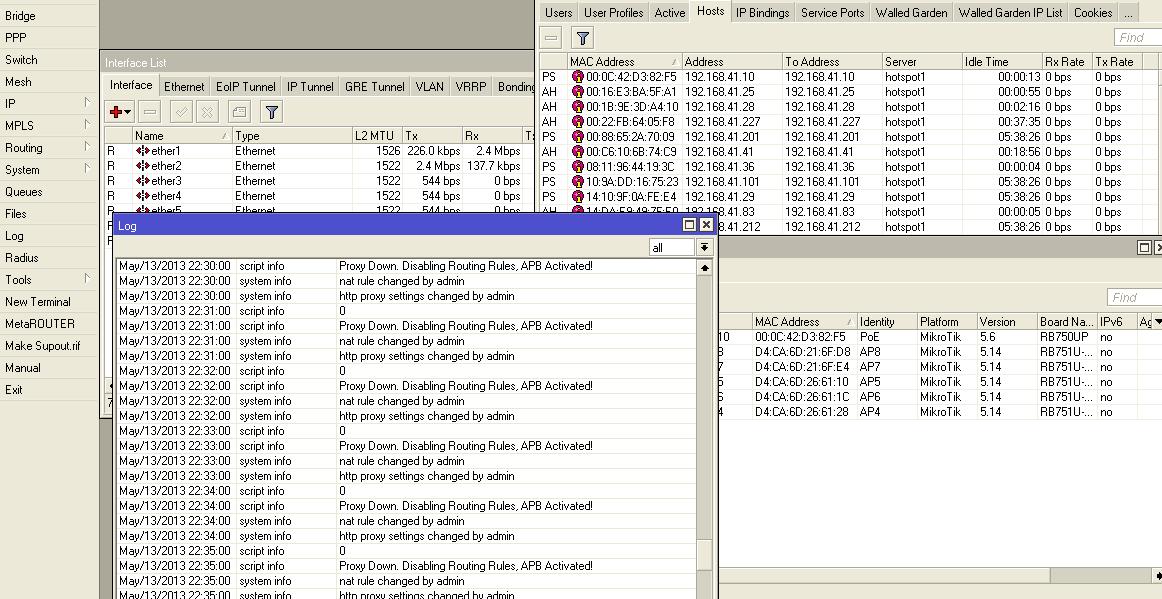The image size is (1162, 599).
Task: Switch to the Walled Garden tab
Action: (912, 13)
